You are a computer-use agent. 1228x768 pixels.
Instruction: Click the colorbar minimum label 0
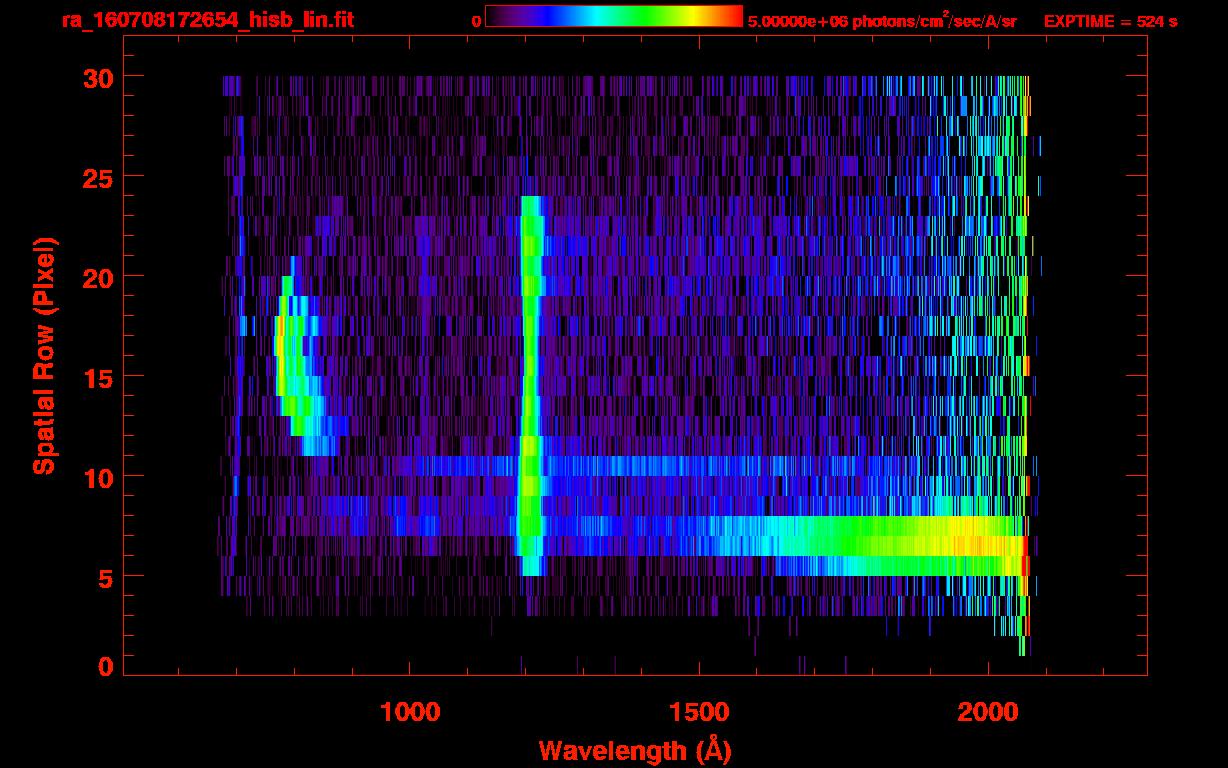point(476,21)
